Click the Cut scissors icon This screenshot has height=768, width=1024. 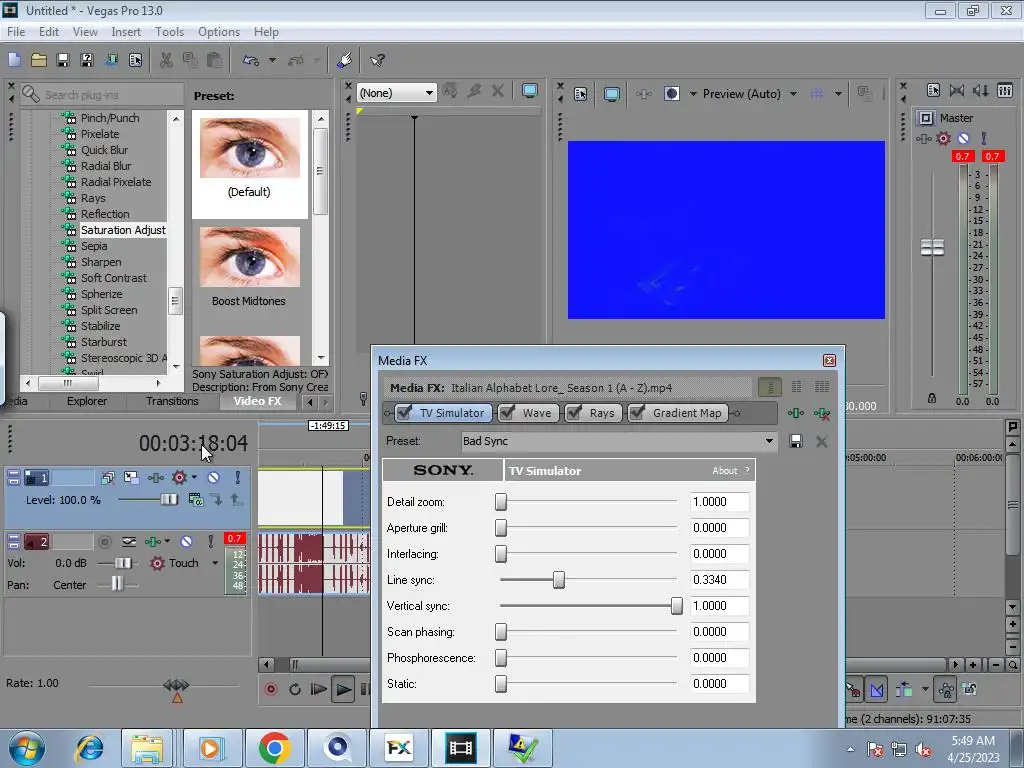click(167, 60)
